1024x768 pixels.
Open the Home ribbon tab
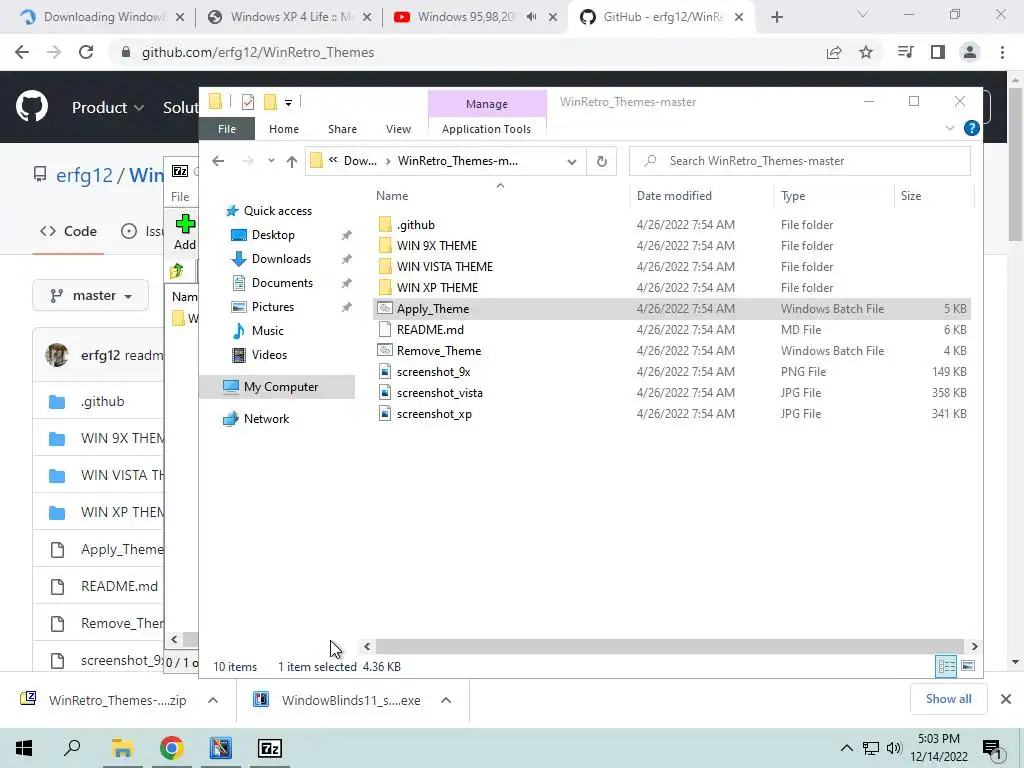click(x=283, y=129)
